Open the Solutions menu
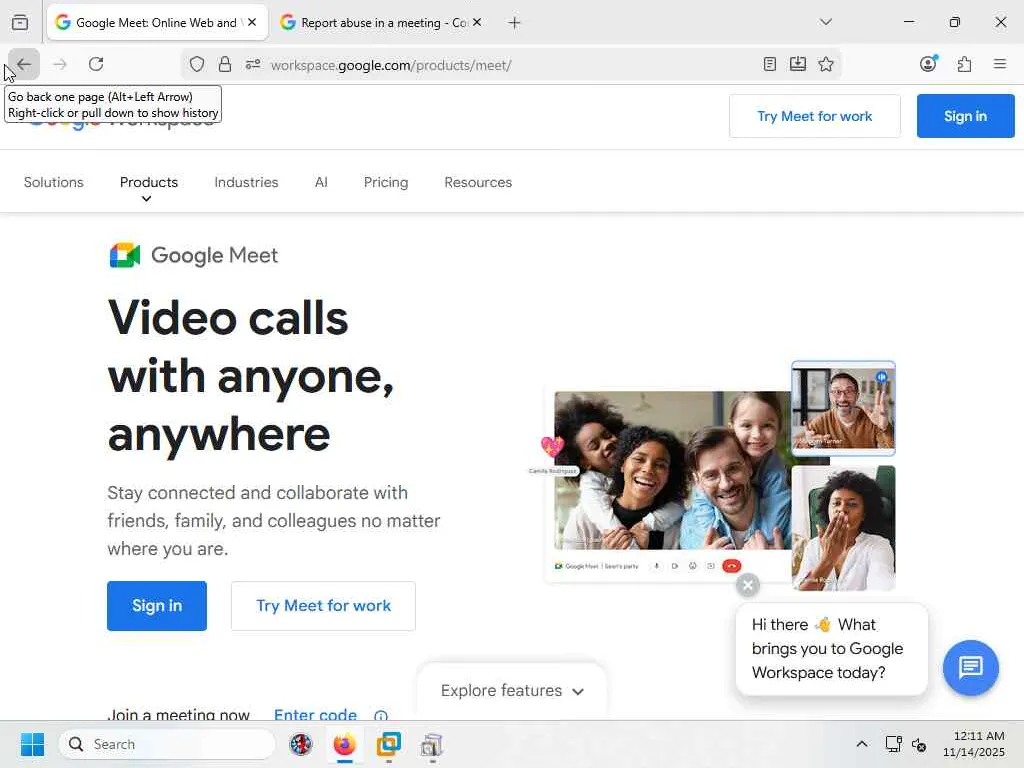This screenshot has width=1024, height=768. click(54, 182)
